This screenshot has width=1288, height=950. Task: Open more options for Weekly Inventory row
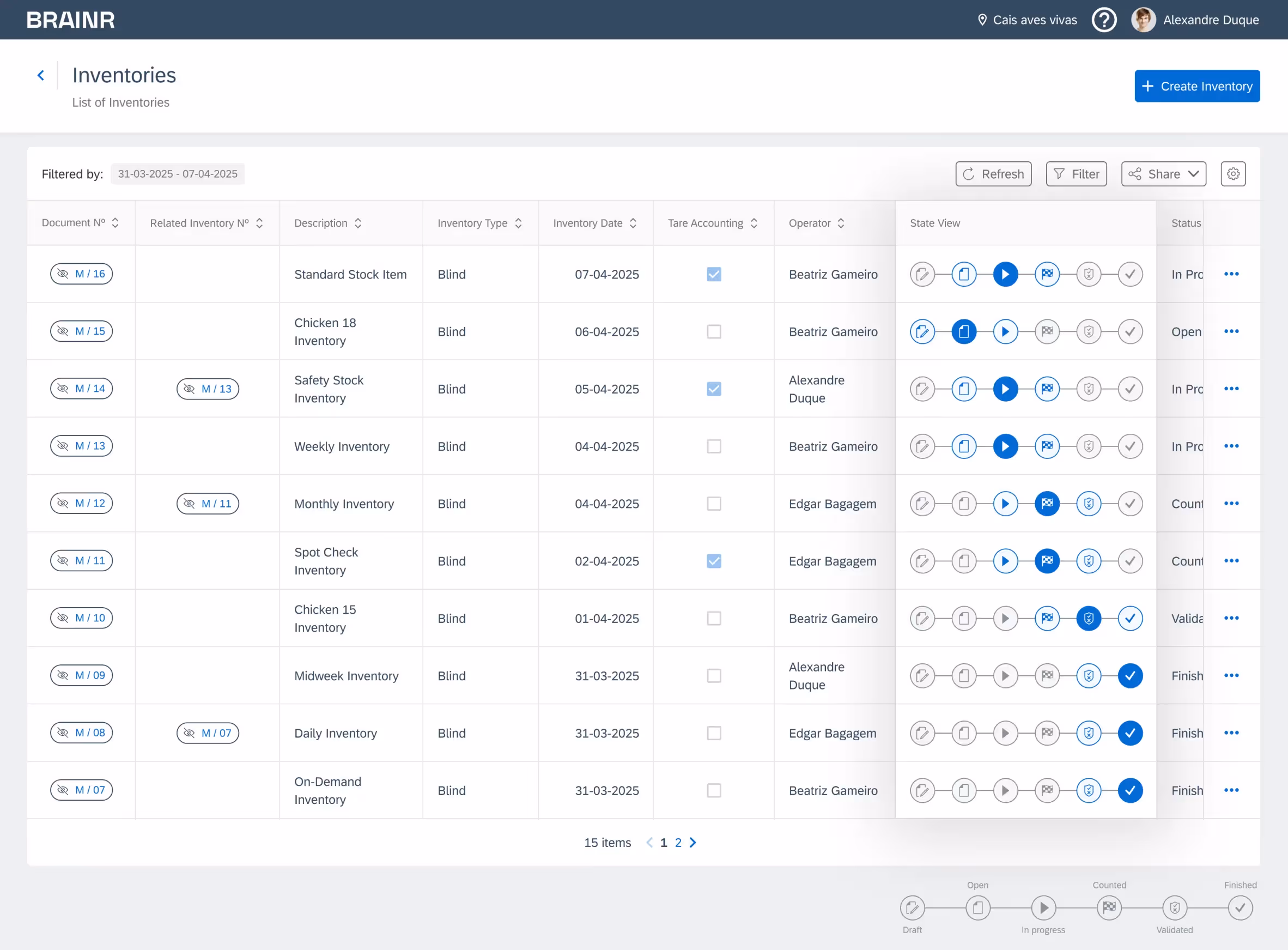(1231, 446)
